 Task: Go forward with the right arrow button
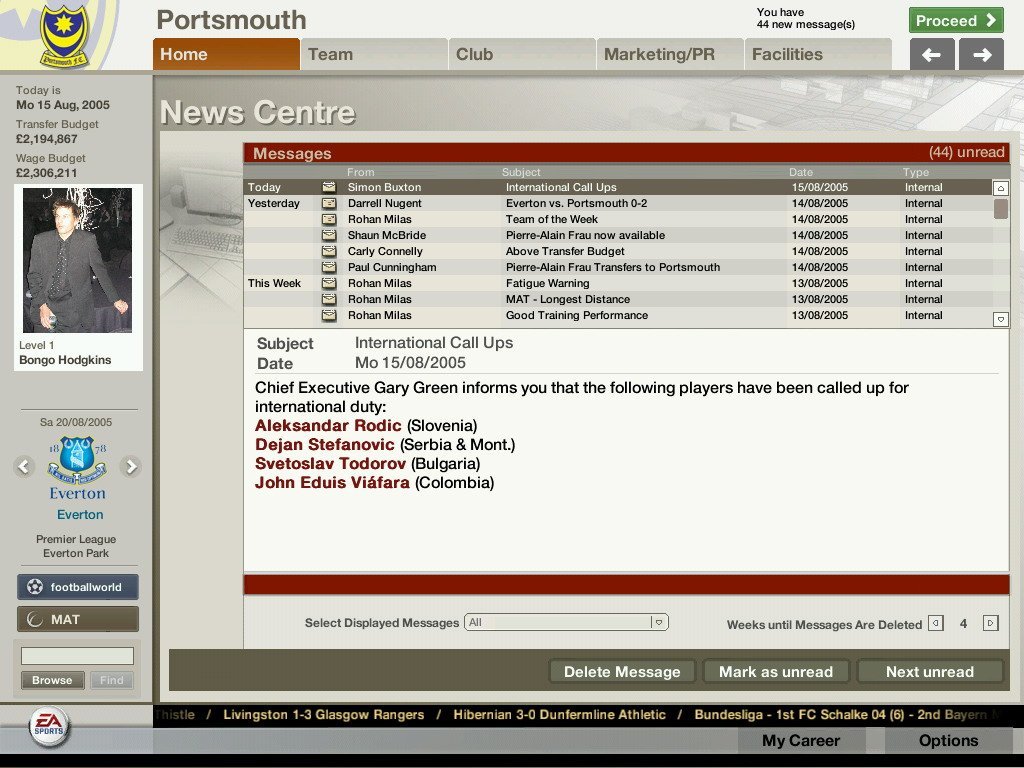pyautogui.click(x=981, y=55)
